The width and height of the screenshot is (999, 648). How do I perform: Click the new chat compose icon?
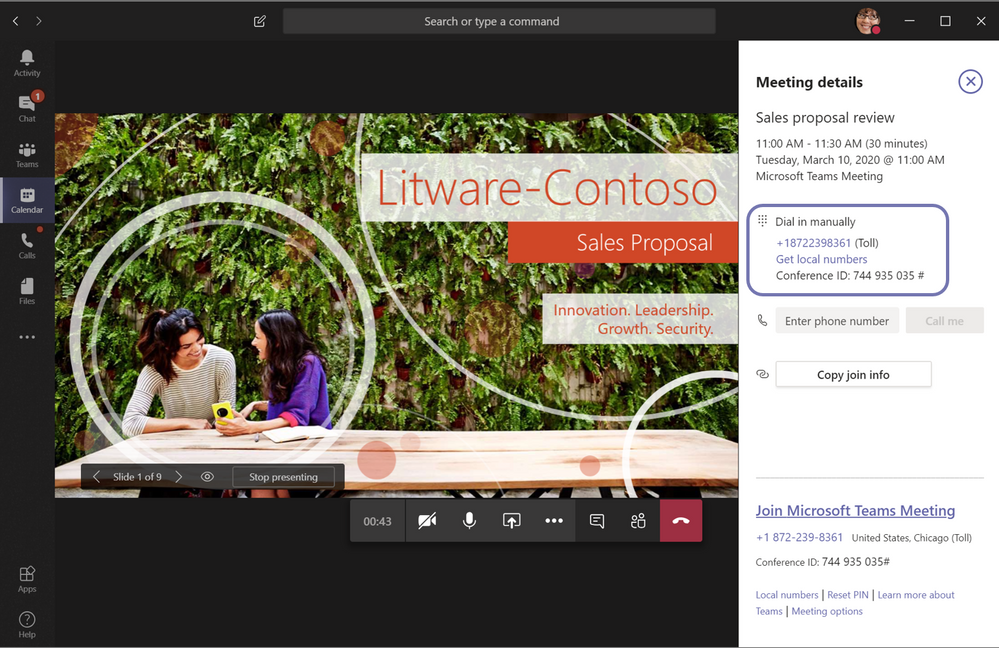(x=260, y=21)
